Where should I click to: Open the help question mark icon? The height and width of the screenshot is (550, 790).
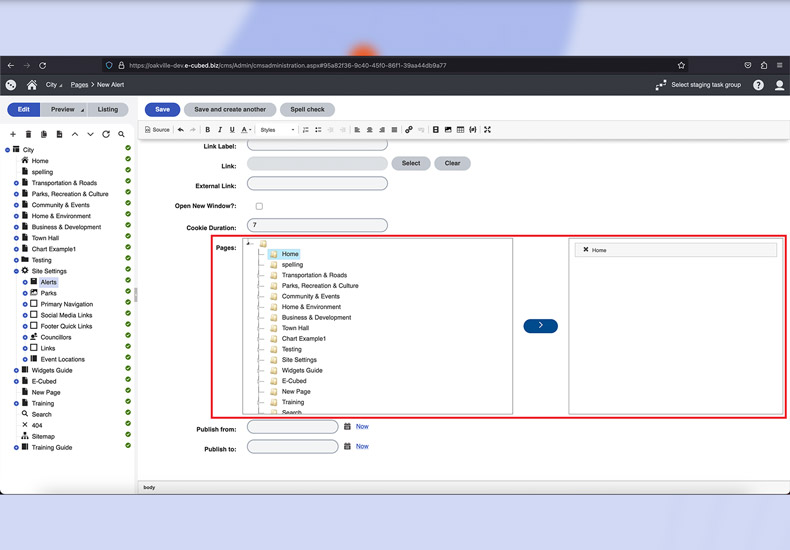tap(758, 85)
